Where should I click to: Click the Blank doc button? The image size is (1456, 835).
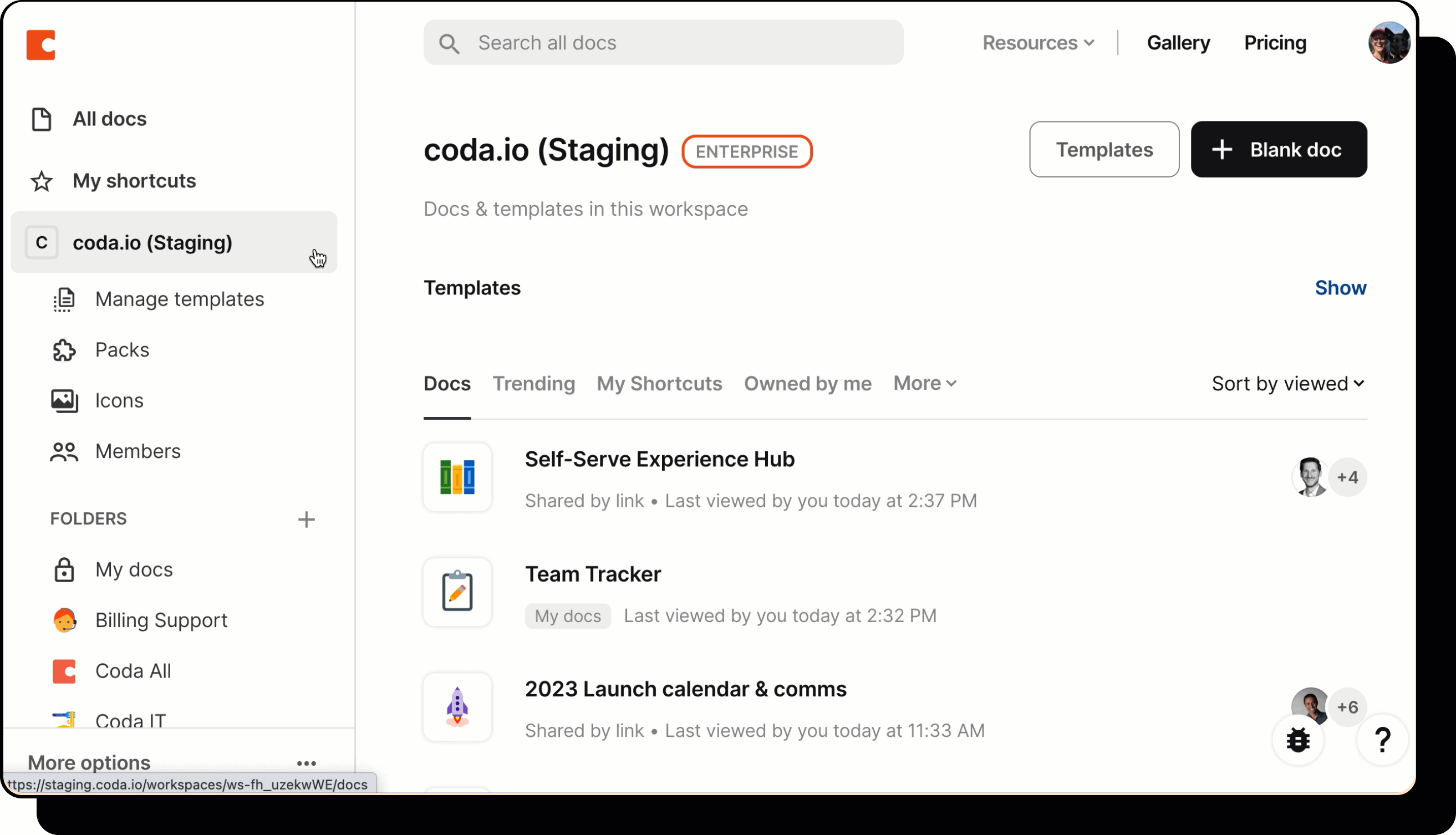[1278, 149]
